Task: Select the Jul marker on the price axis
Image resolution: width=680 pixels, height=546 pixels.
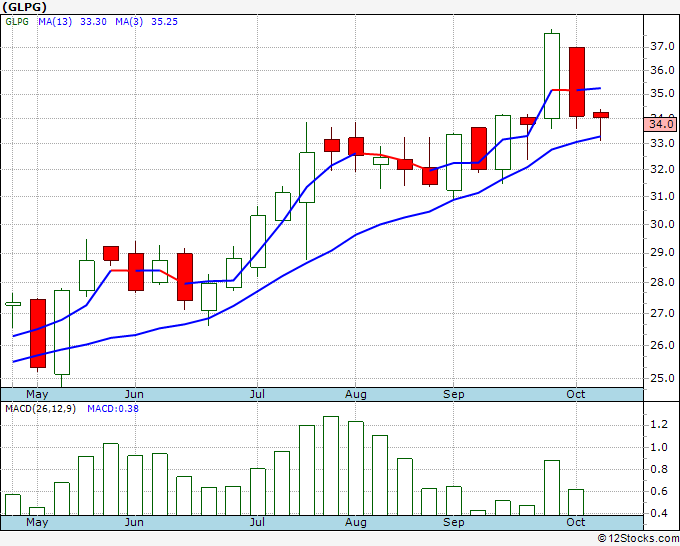Action: click(x=257, y=394)
